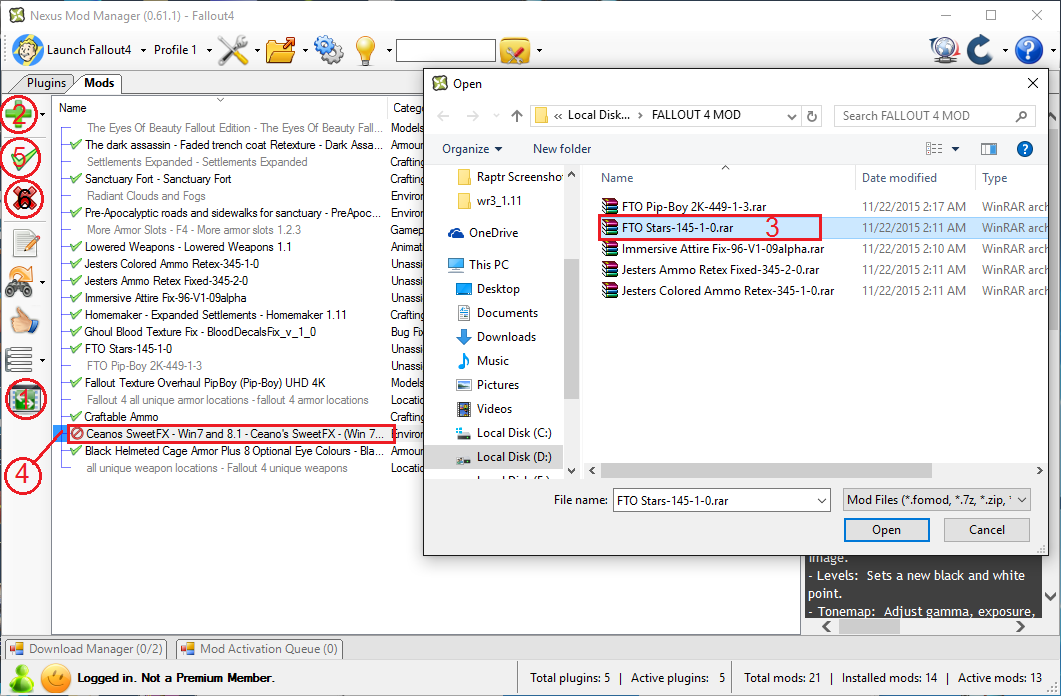Open the Organize dropdown menu

pyautogui.click(x=472, y=149)
